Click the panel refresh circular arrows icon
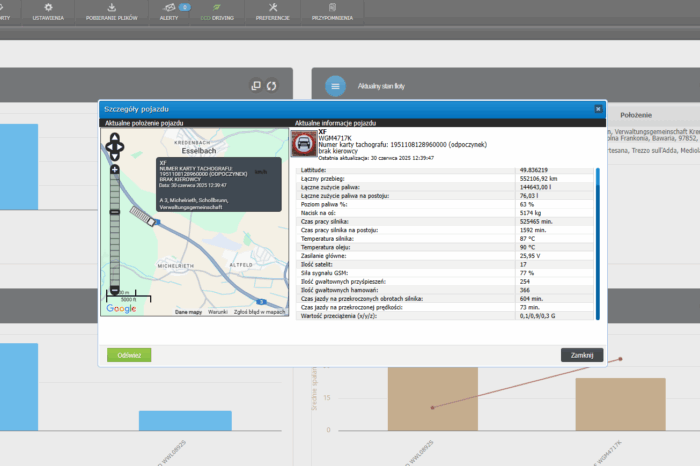 click(271, 86)
